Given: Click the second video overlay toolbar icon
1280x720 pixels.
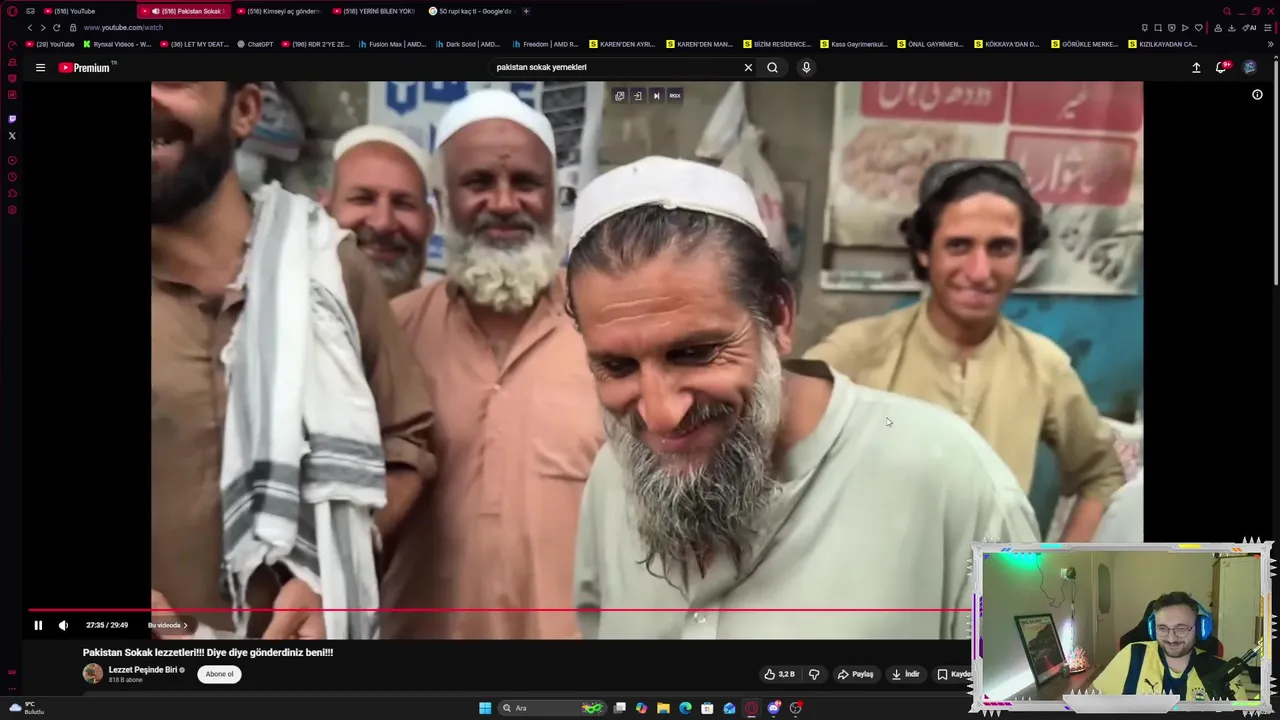Looking at the screenshot, I should point(638,96).
